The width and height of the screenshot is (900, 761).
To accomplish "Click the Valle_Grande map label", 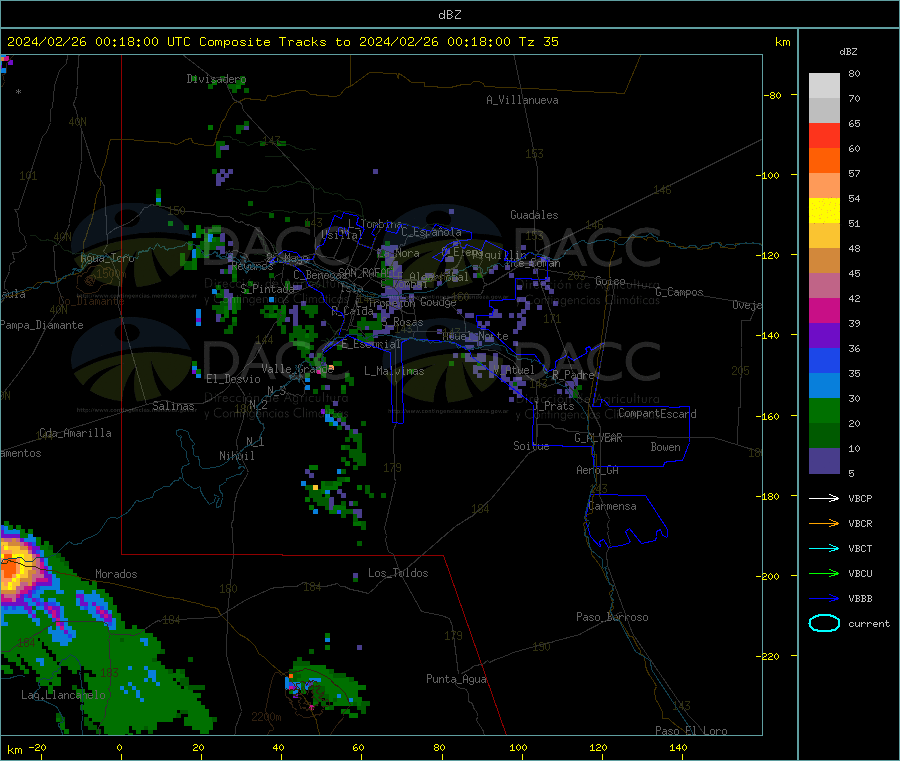I will click(x=297, y=368).
